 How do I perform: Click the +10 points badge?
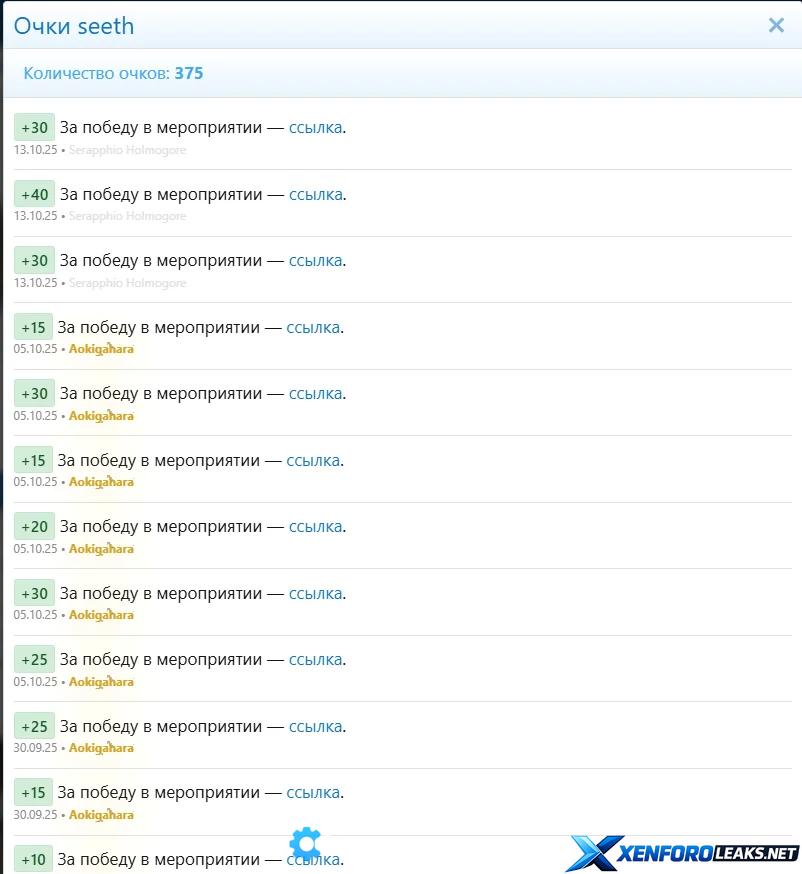coord(33,859)
